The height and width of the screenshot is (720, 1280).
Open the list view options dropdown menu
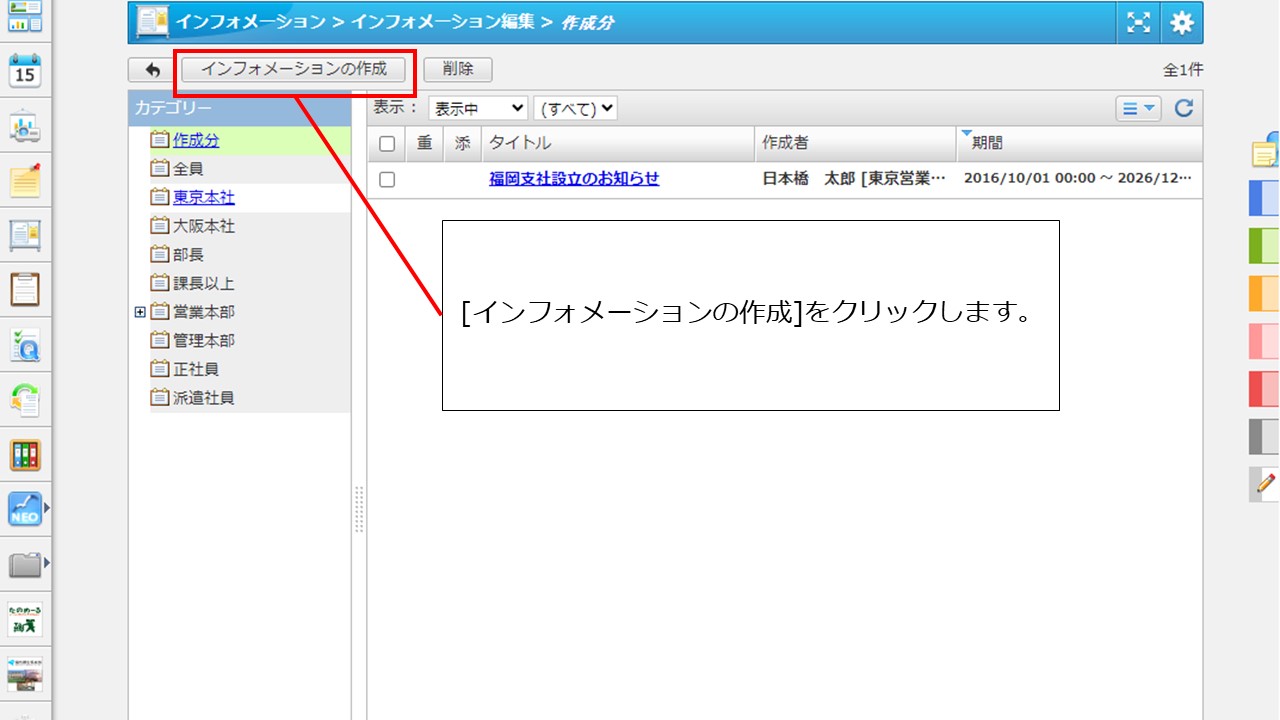click(x=1138, y=109)
